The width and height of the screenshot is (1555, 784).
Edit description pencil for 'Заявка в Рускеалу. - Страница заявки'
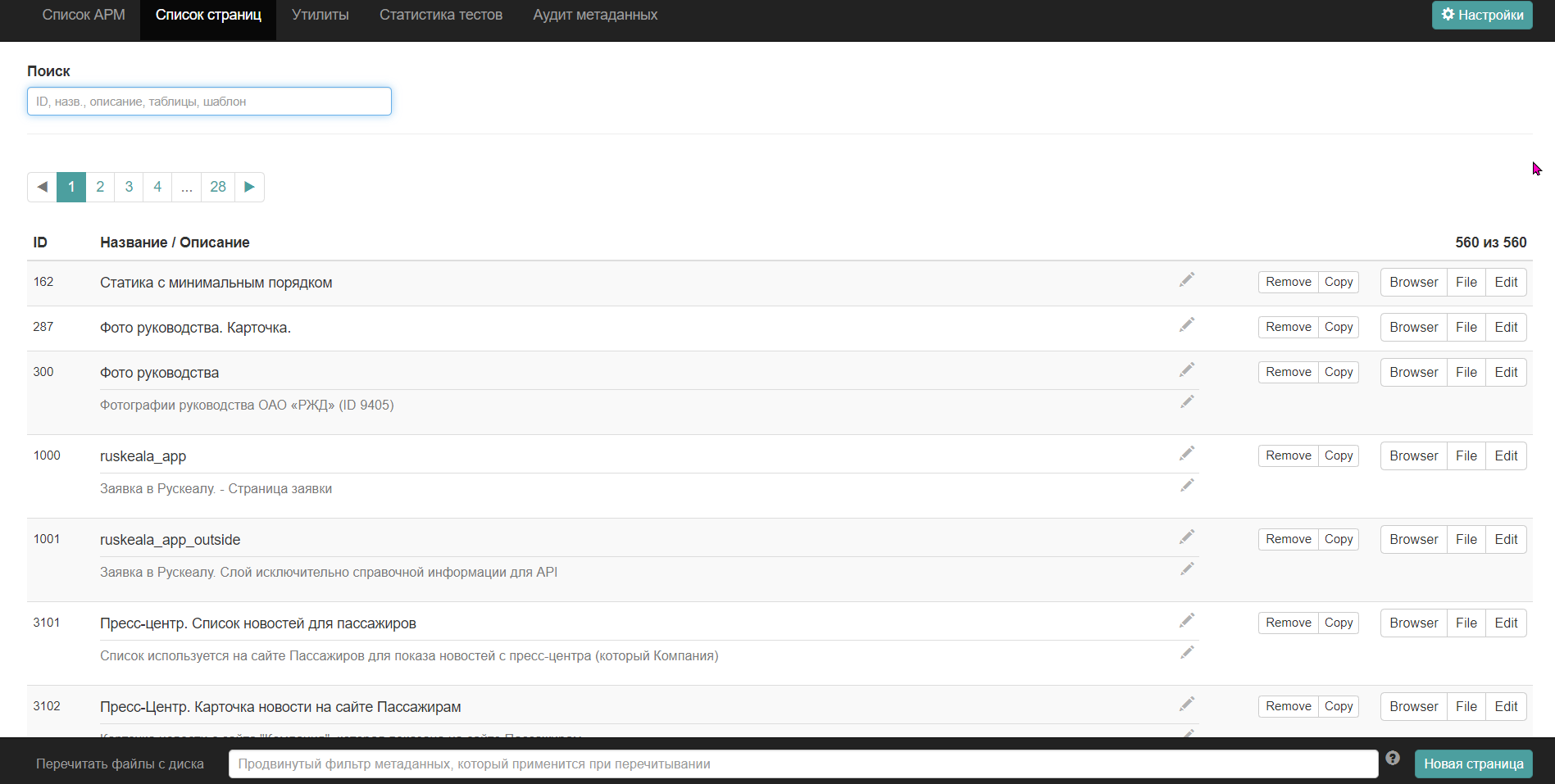point(1187,486)
